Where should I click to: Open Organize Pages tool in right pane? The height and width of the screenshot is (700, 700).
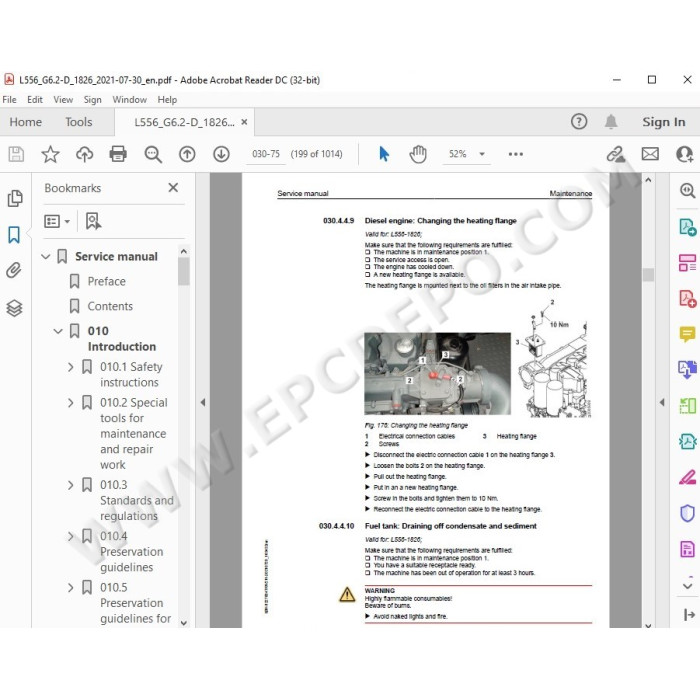[688, 406]
